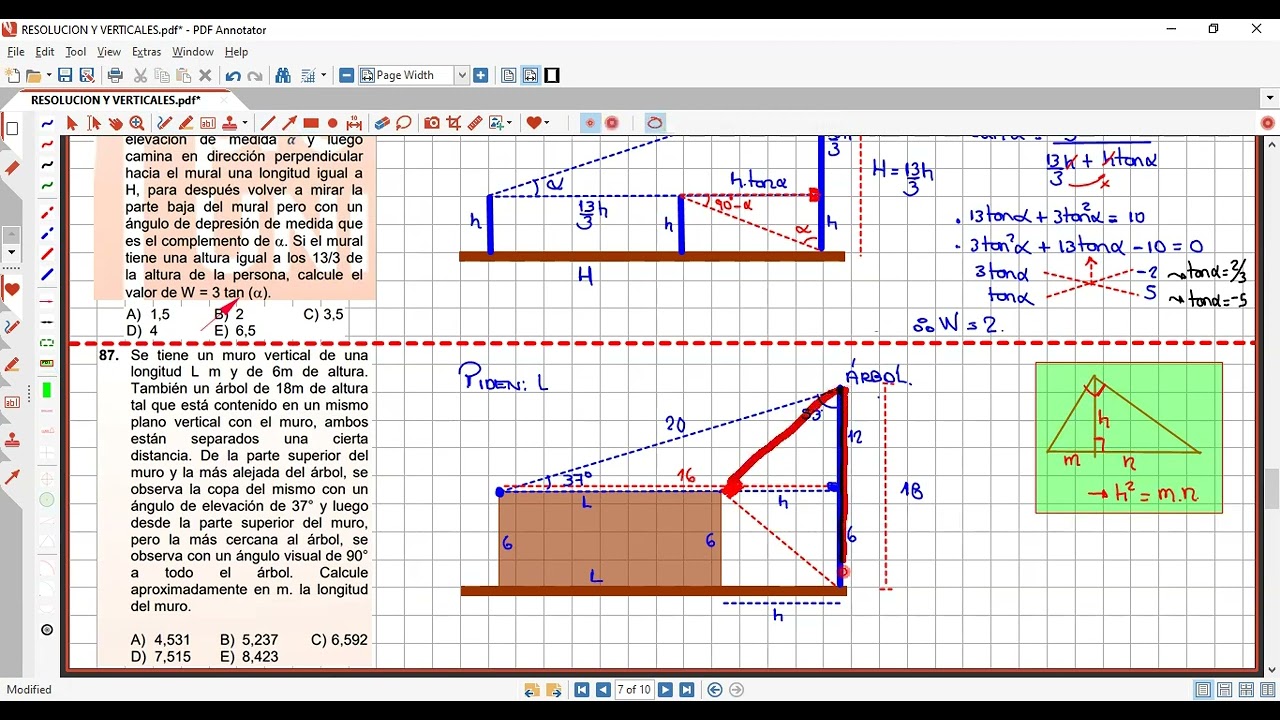
Task: Pick the solid blue line style preset
Action: tap(47, 274)
